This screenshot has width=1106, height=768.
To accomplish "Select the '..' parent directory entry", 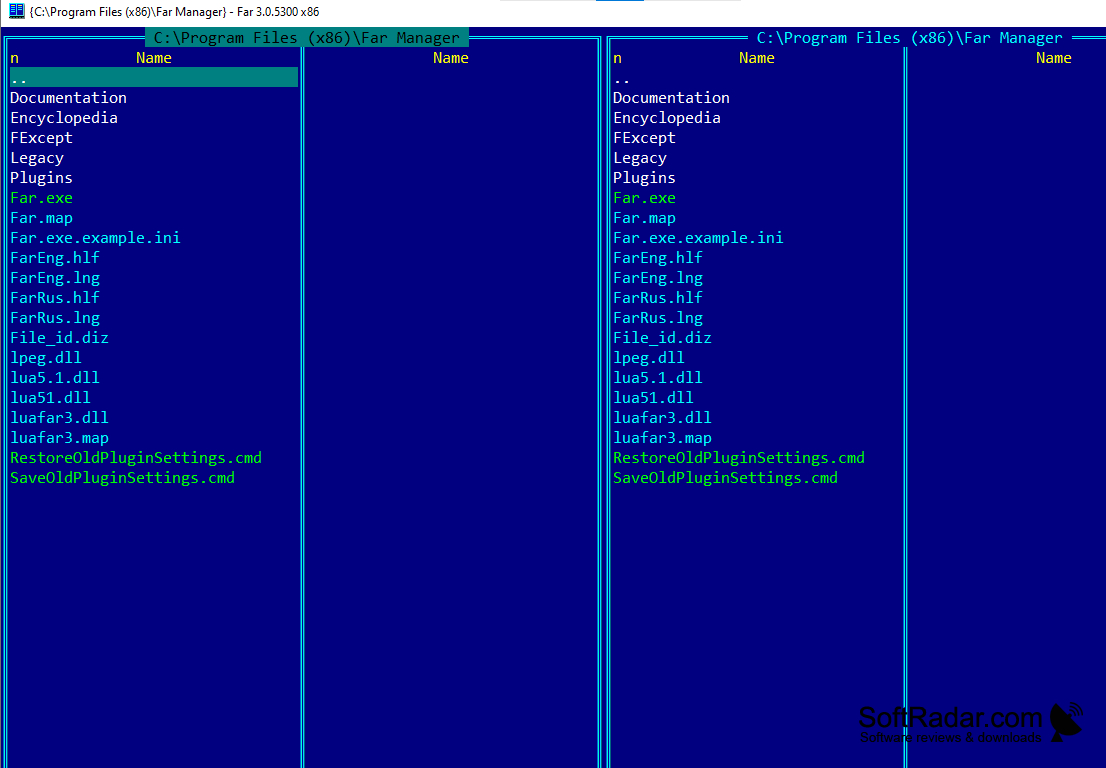I will coord(18,77).
